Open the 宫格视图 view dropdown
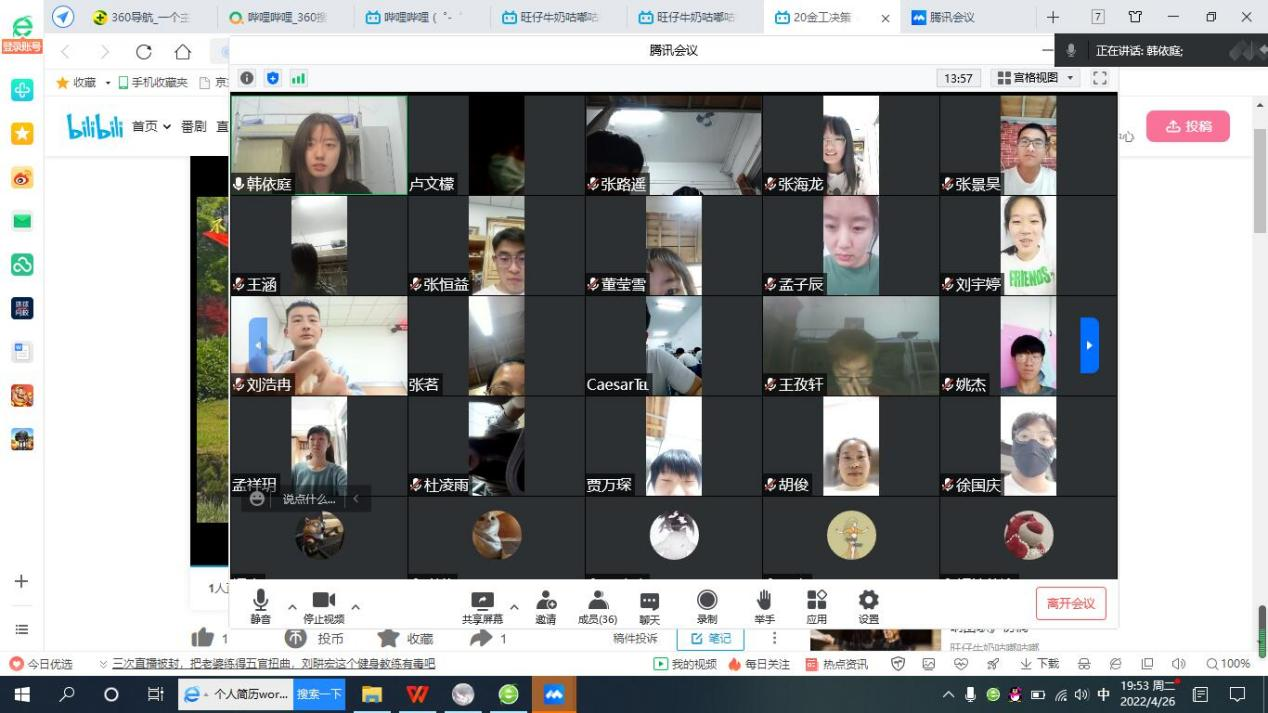Image resolution: width=1268 pixels, height=713 pixels. pos(1035,78)
